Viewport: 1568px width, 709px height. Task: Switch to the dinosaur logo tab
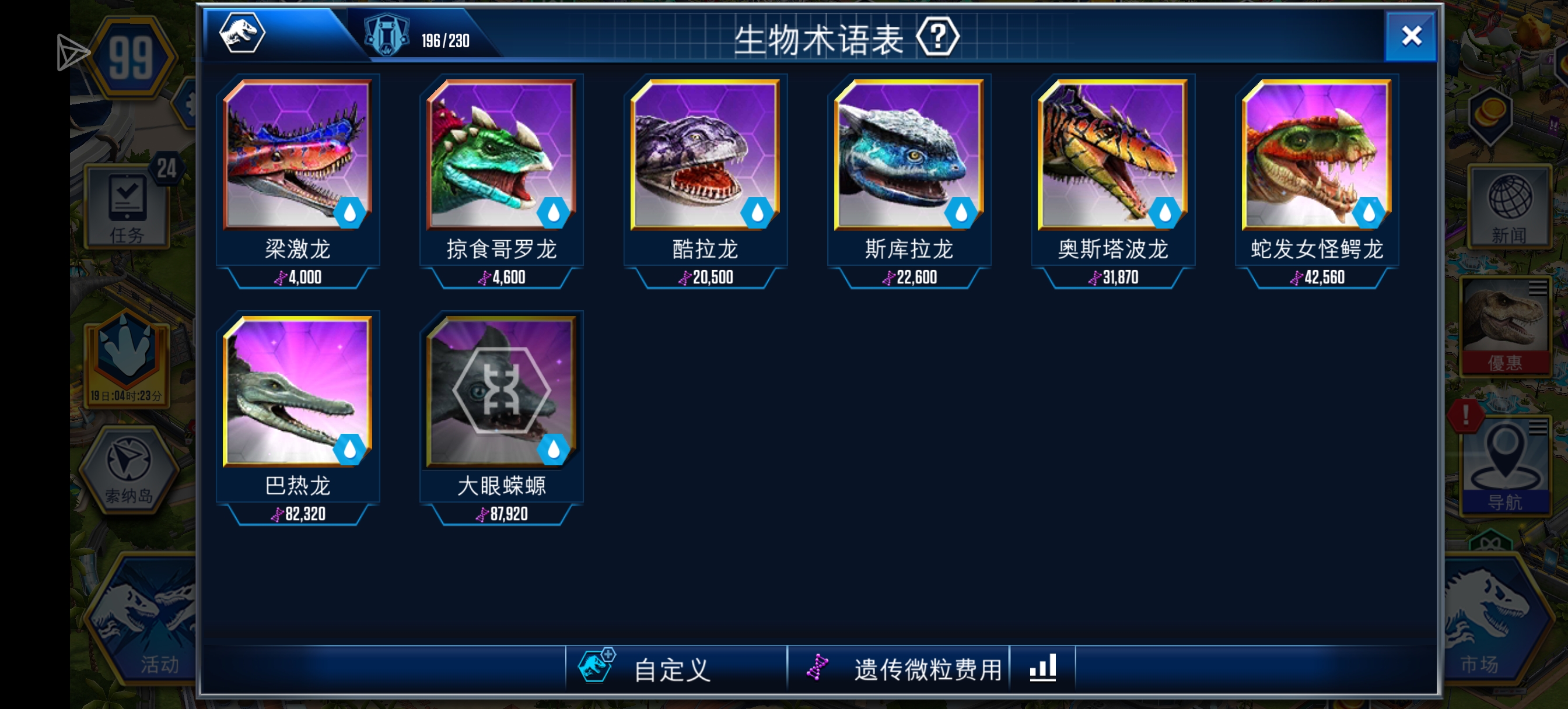click(x=242, y=33)
